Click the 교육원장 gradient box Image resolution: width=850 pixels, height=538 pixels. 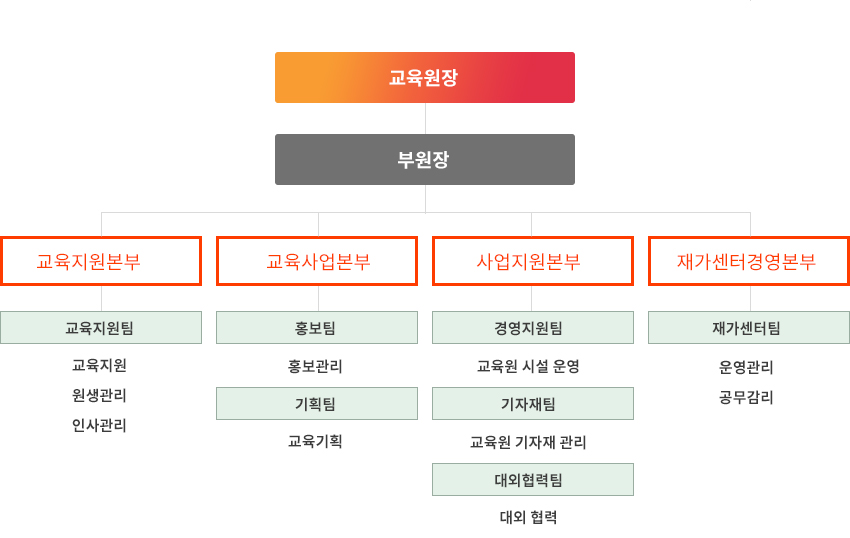tap(424, 78)
